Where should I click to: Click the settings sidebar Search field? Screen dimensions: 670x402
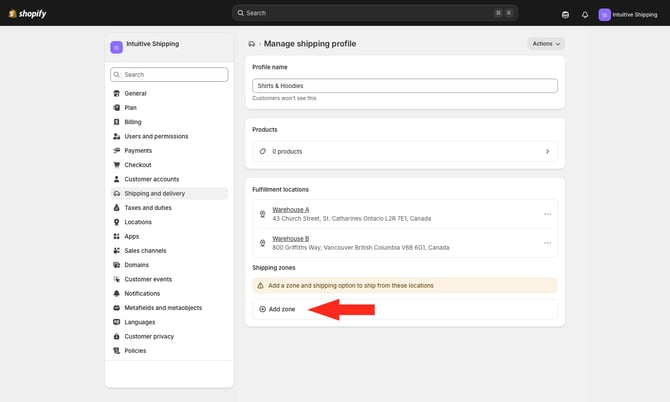(169, 75)
